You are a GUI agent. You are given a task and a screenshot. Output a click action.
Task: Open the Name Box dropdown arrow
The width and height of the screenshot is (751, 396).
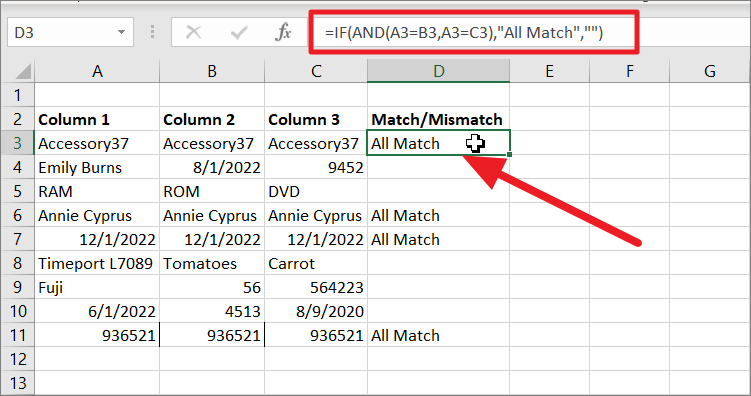(121, 32)
